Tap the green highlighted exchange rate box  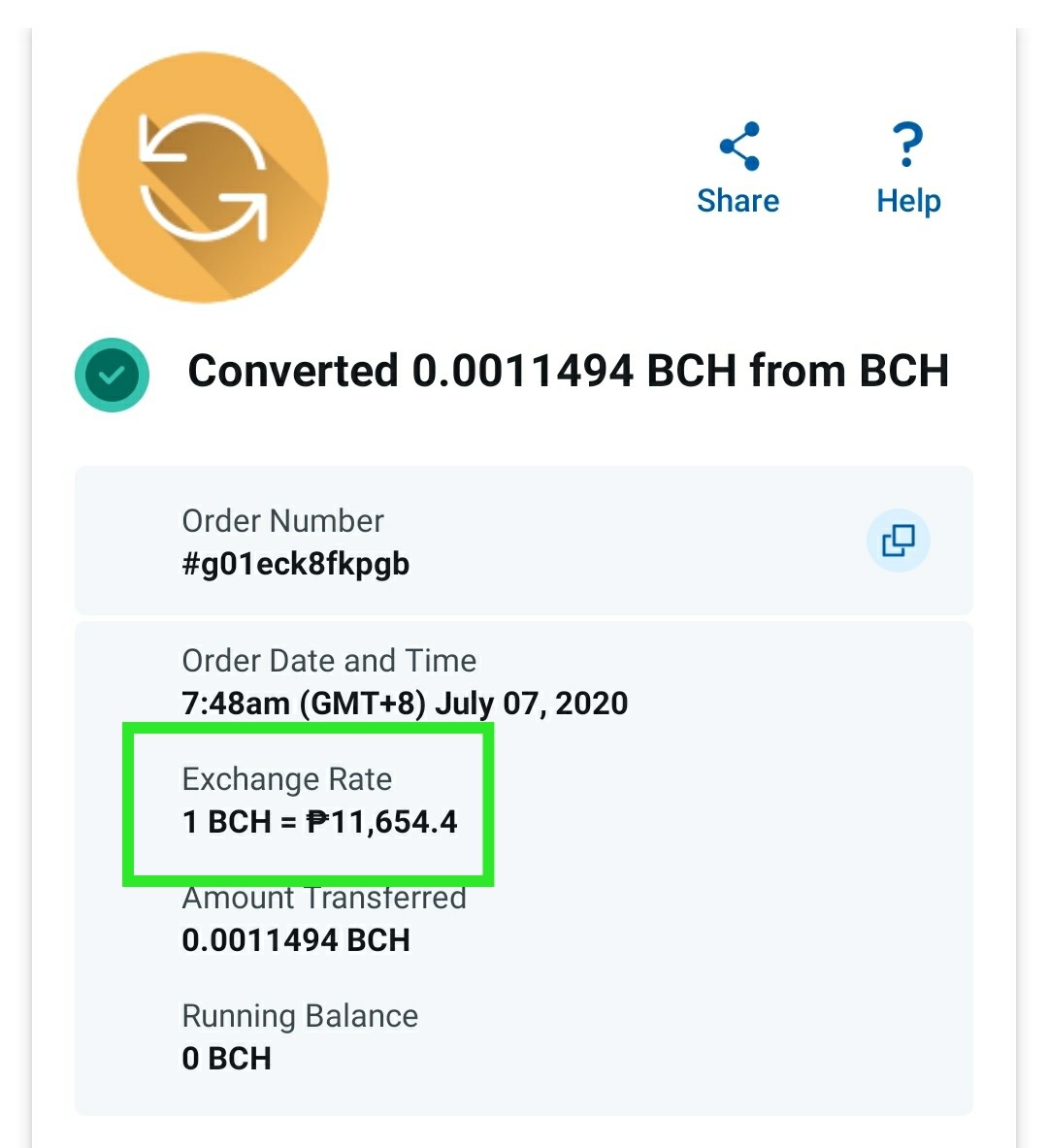(309, 804)
